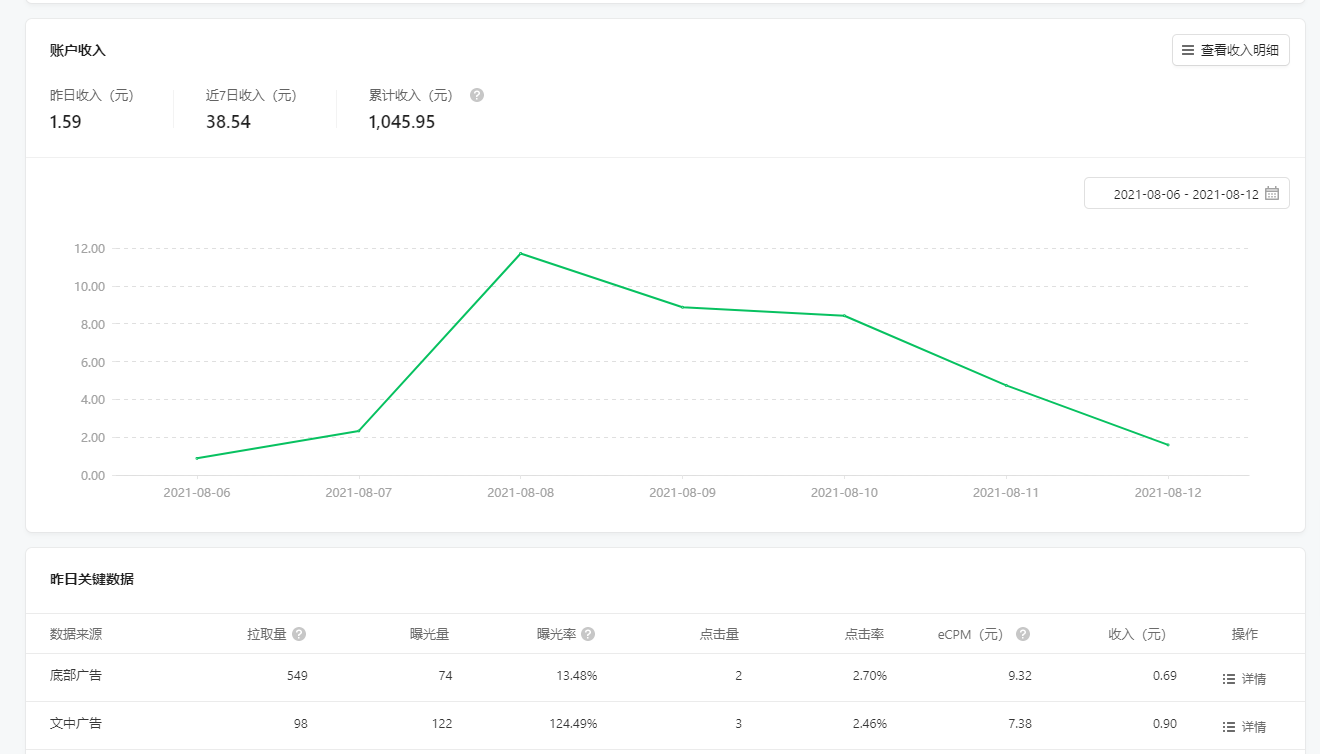Click the chart peak at 2021-08-08
Image resolution: width=1320 pixels, height=754 pixels.
(520, 253)
